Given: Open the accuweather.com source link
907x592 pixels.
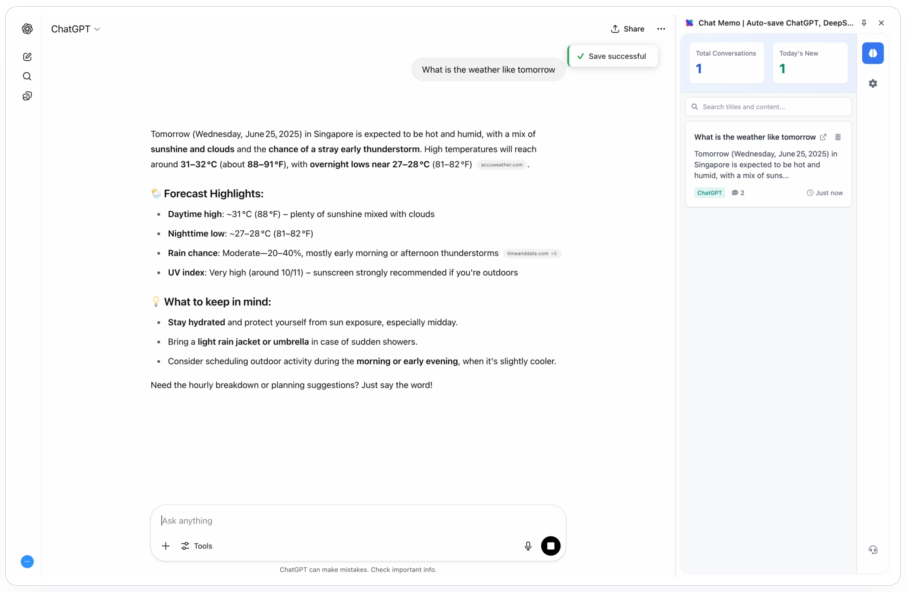Looking at the screenshot, I should 502,165.
